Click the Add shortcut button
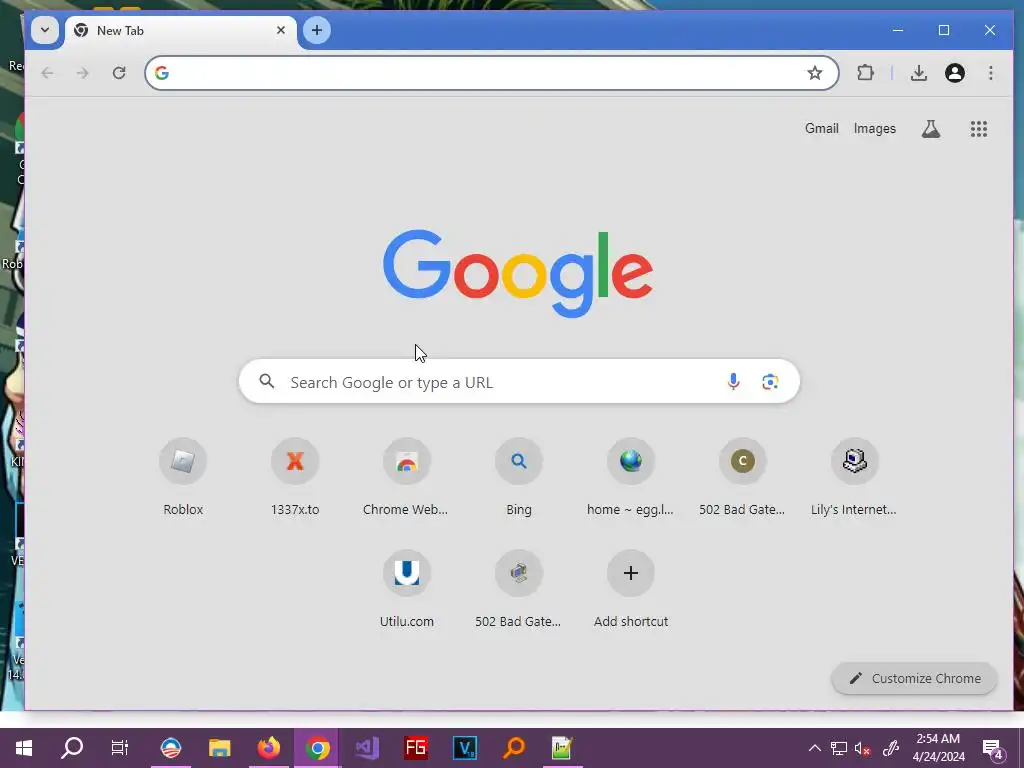This screenshot has width=1024, height=768. (x=631, y=589)
